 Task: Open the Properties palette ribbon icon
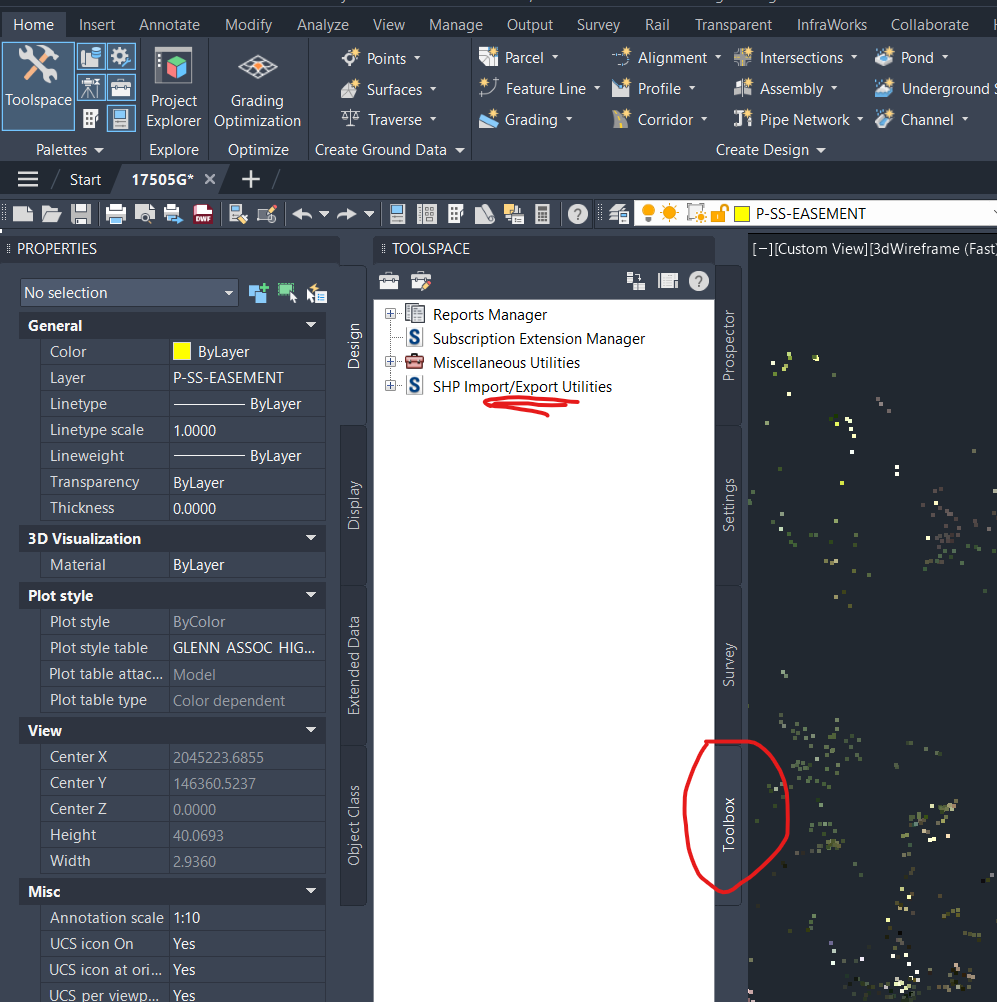pos(120,118)
